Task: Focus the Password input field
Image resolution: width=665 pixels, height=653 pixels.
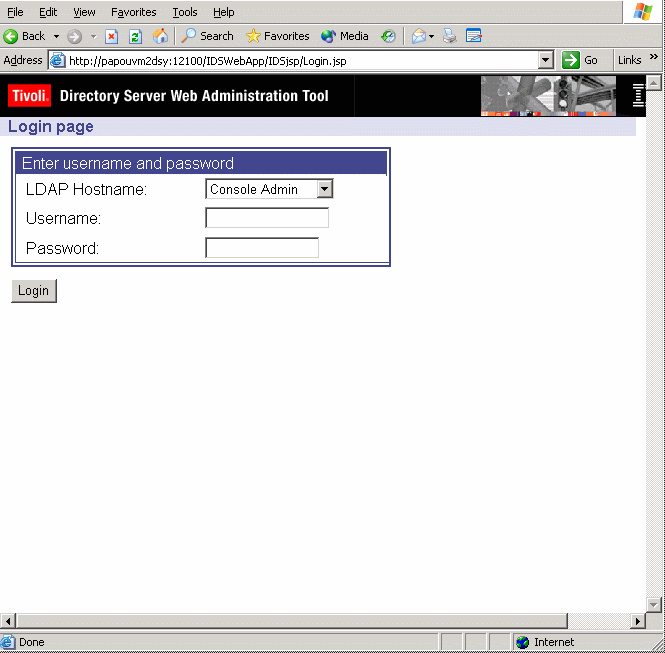Action: pyautogui.click(x=261, y=248)
